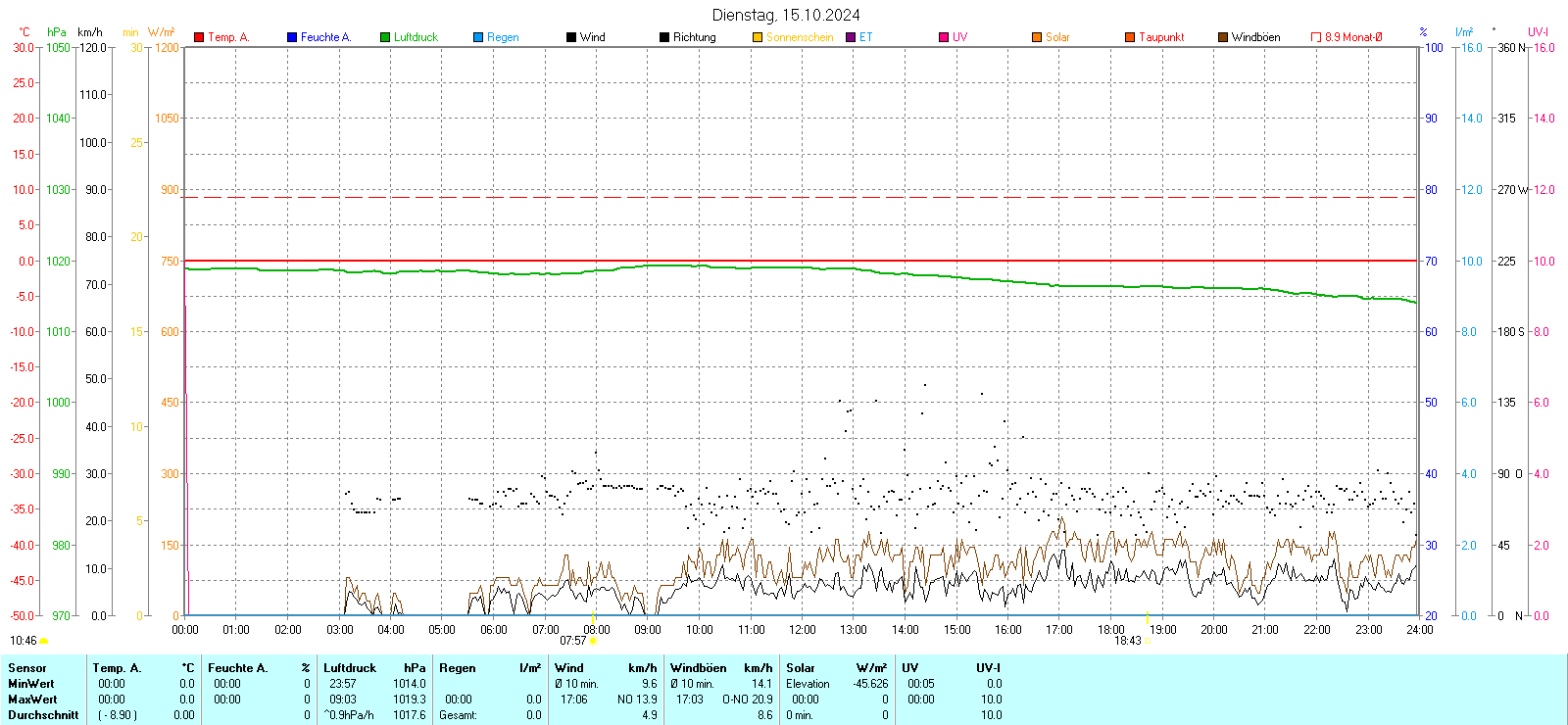
Task: Click the red Temp. A. legend square
Action: pyautogui.click(x=199, y=37)
